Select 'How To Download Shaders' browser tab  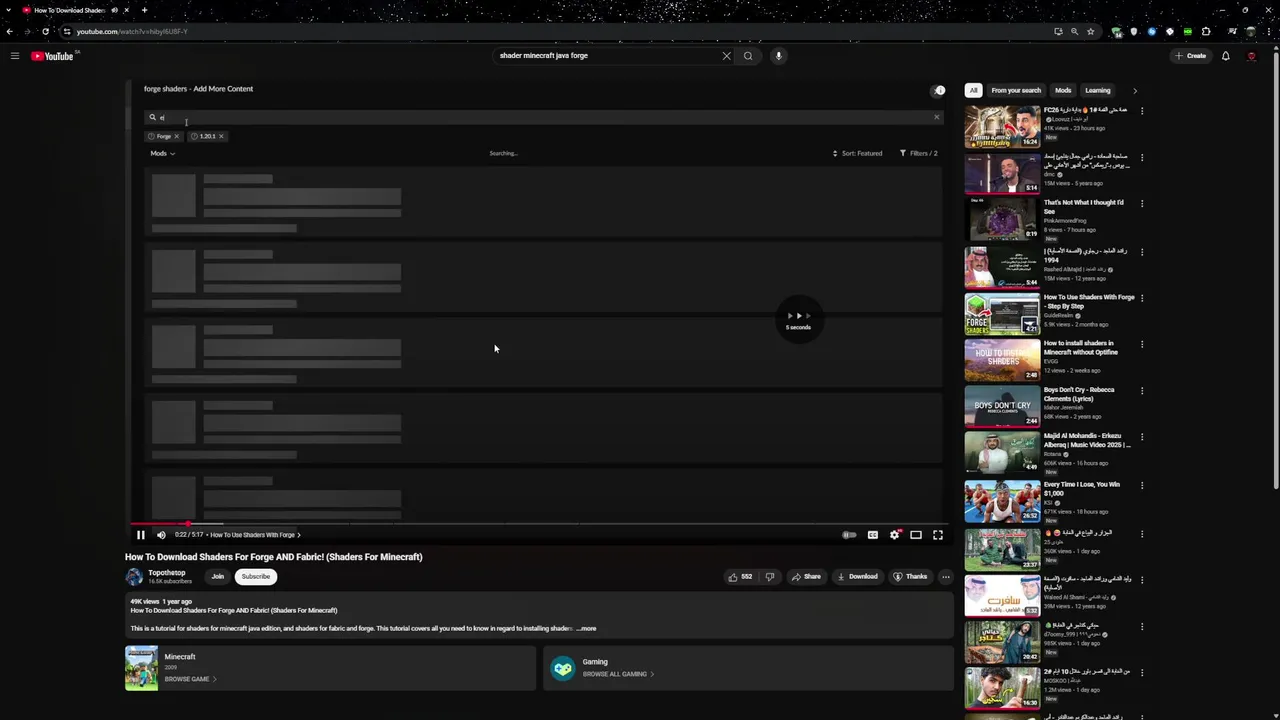click(75, 10)
